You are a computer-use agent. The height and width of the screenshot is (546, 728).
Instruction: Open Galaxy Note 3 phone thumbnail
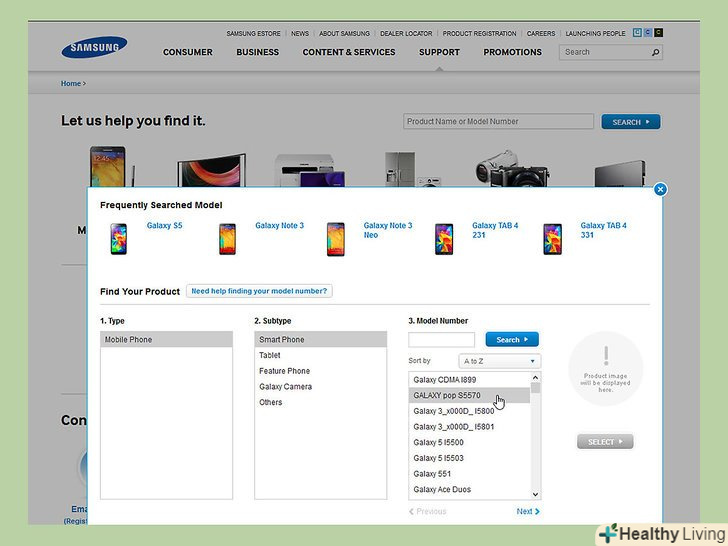click(227, 239)
